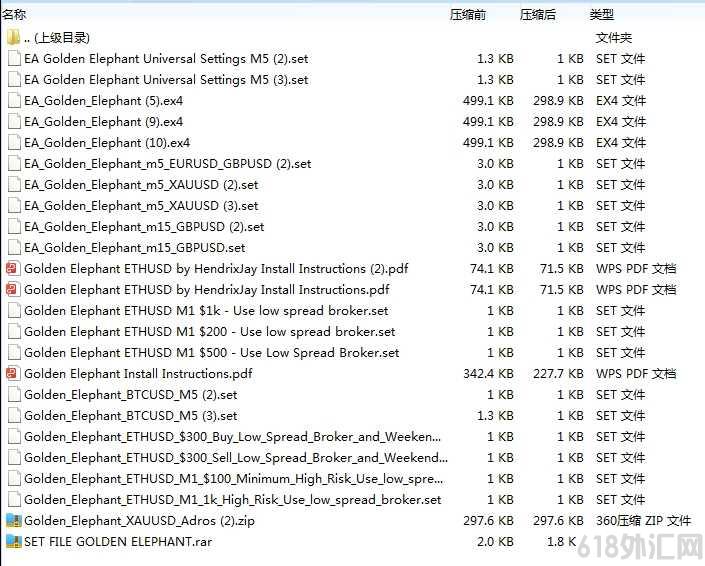The height and width of the screenshot is (566, 705).
Task: Click file icon of EA_Golden_Elephant_m15_GBPUSD (2).set
Action: point(14,227)
